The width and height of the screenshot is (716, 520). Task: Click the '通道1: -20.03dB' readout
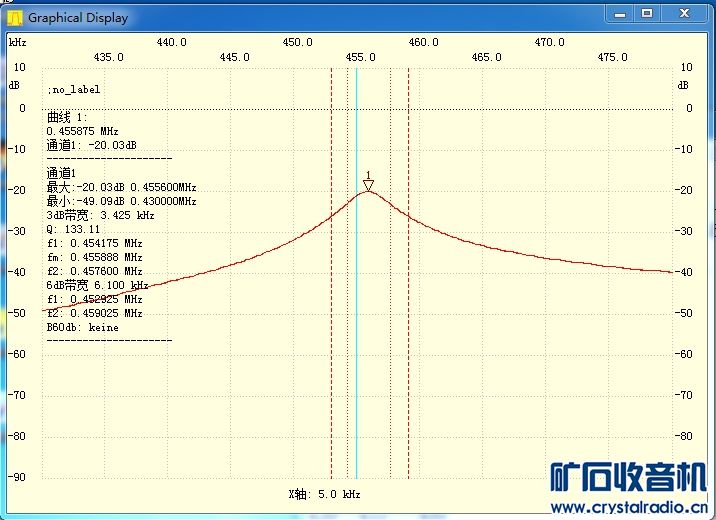[91, 145]
